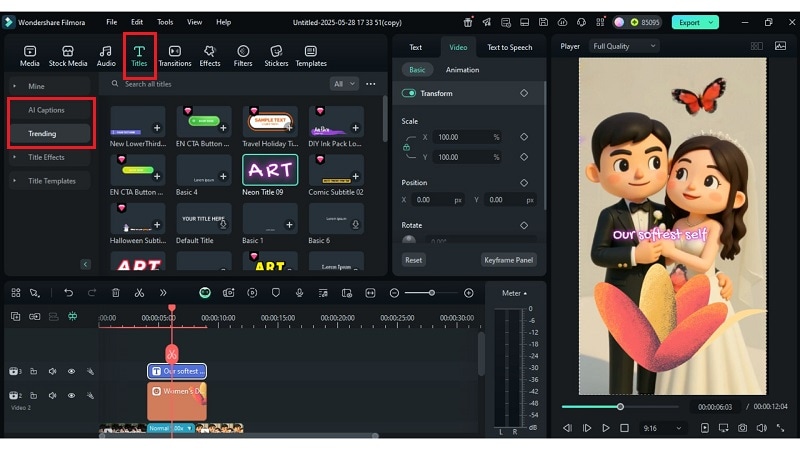Open the Full Quality dropdown
Image resolution: width=800 pixels, height=450 pixels.
click(x=624, y=46)
